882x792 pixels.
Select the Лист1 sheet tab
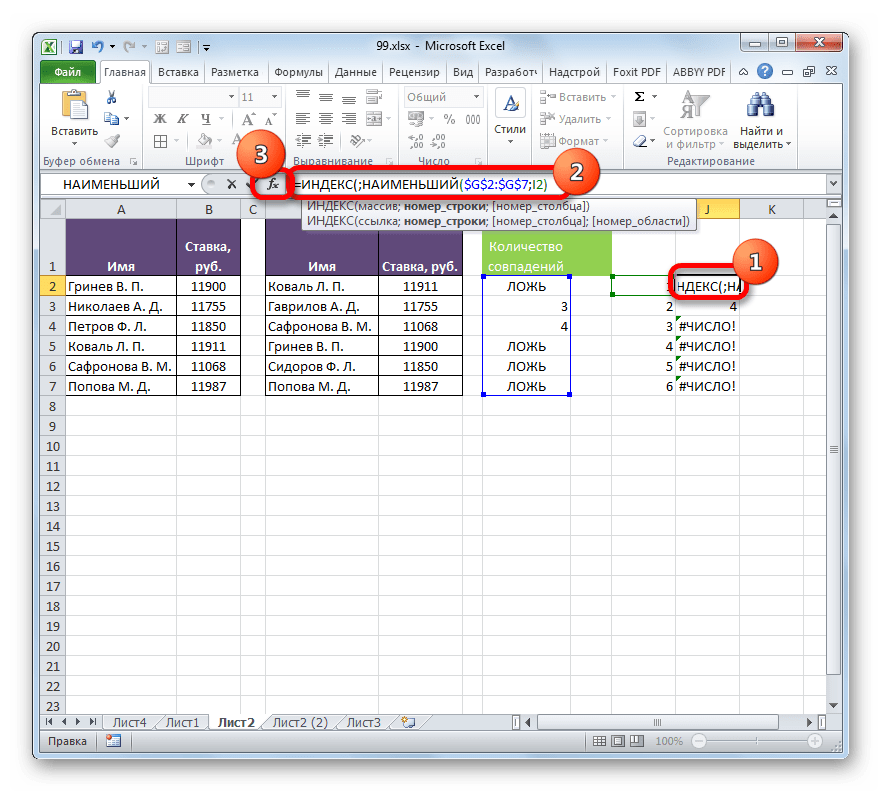pos(183,722)
